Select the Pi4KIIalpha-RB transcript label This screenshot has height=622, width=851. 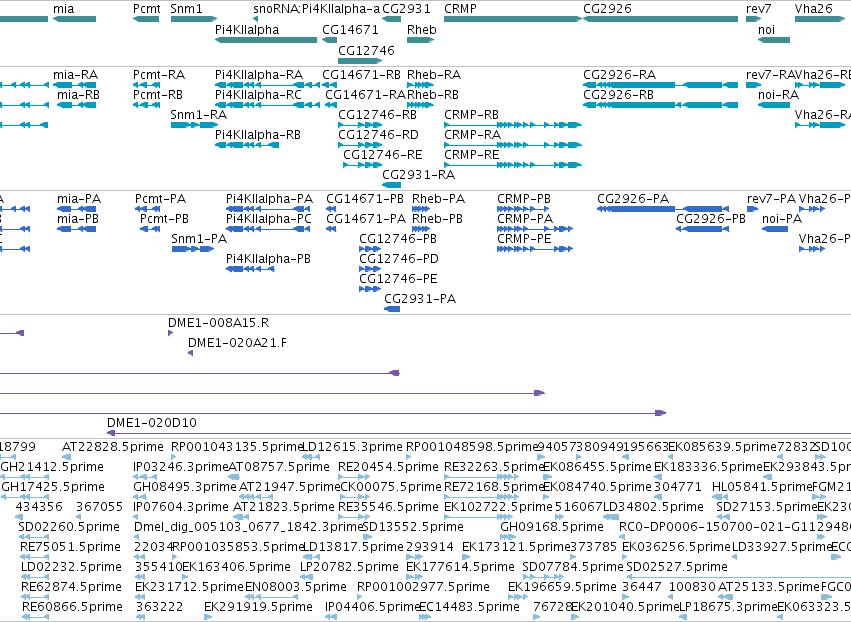point(258,135)
